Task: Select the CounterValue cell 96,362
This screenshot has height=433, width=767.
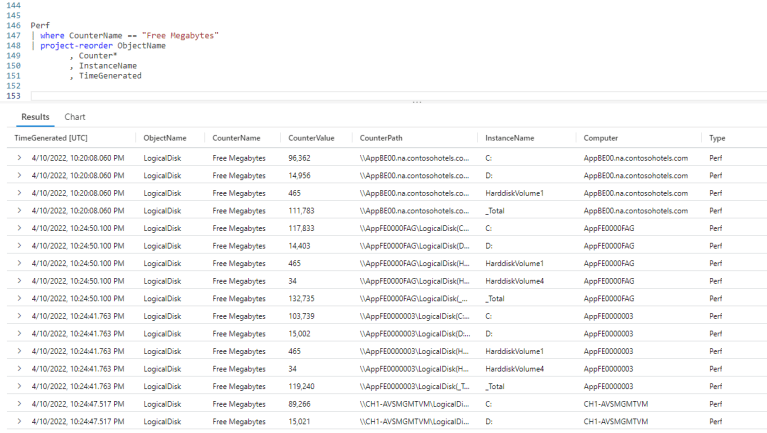Action: (299, 158)
